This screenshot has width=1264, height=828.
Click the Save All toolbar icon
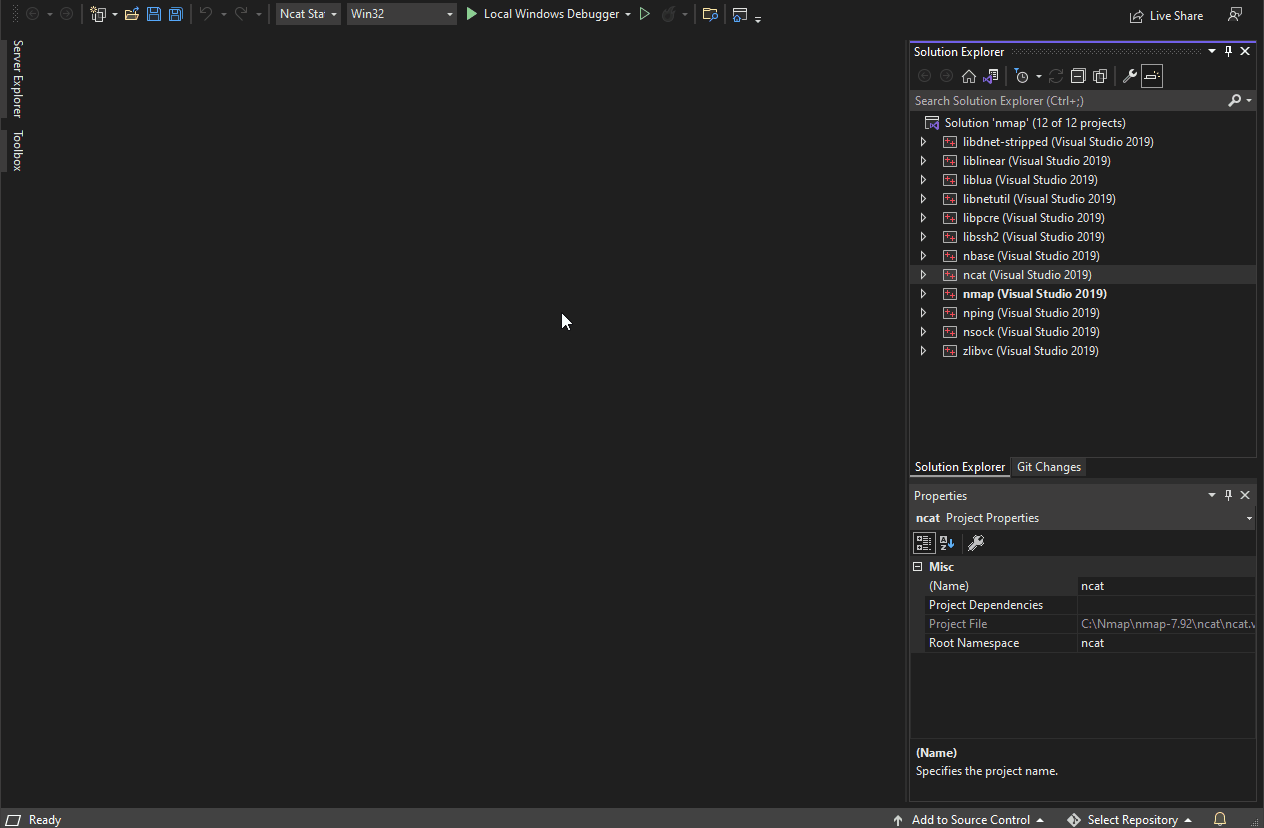click(x=176, y=14)
